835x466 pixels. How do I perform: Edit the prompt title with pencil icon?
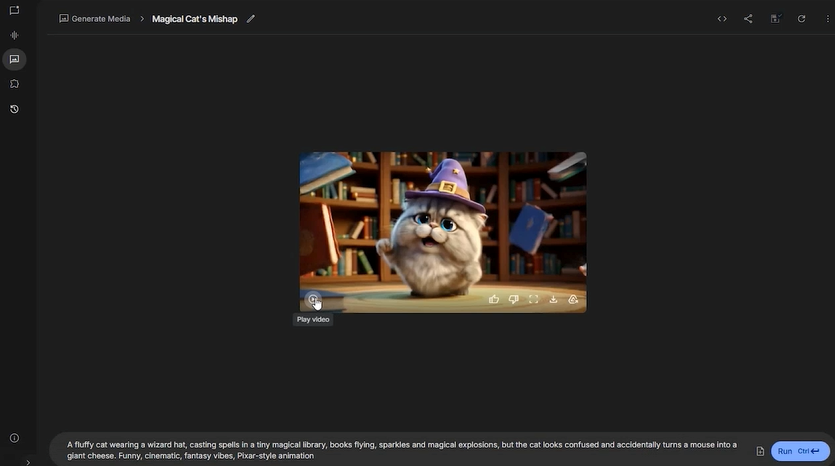[251, 19]
